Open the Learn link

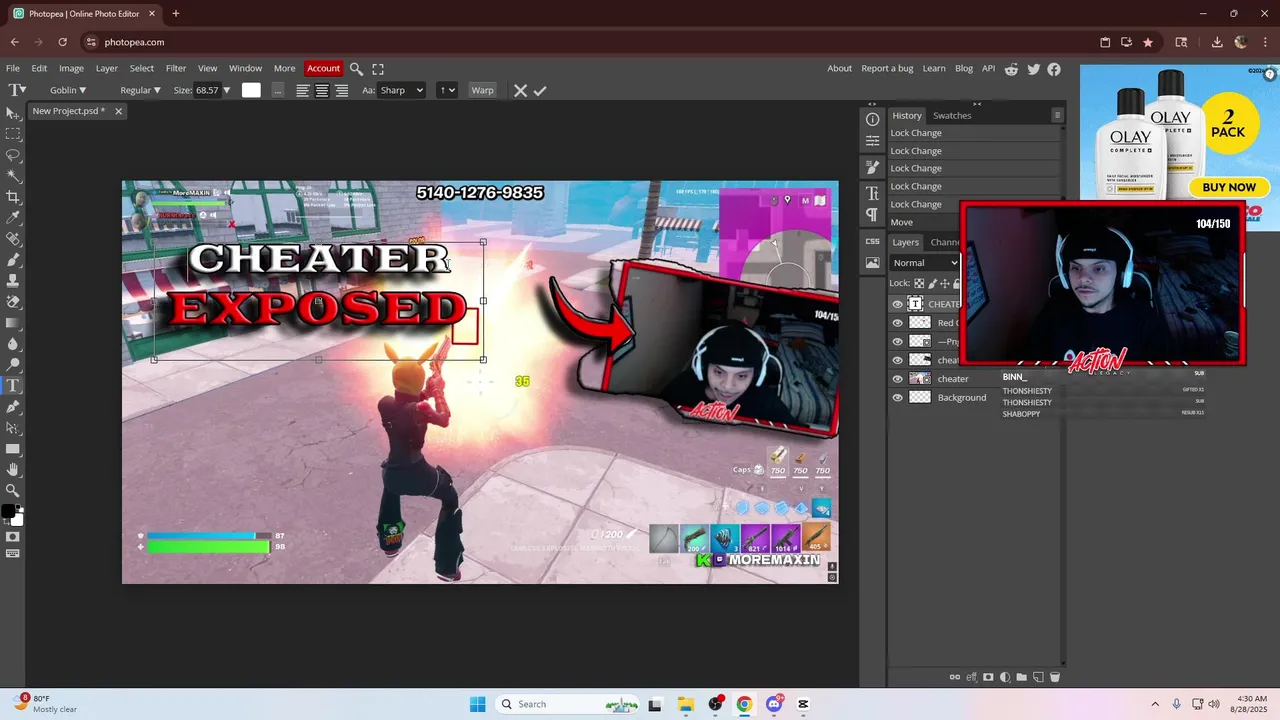[x=934, y=69]
